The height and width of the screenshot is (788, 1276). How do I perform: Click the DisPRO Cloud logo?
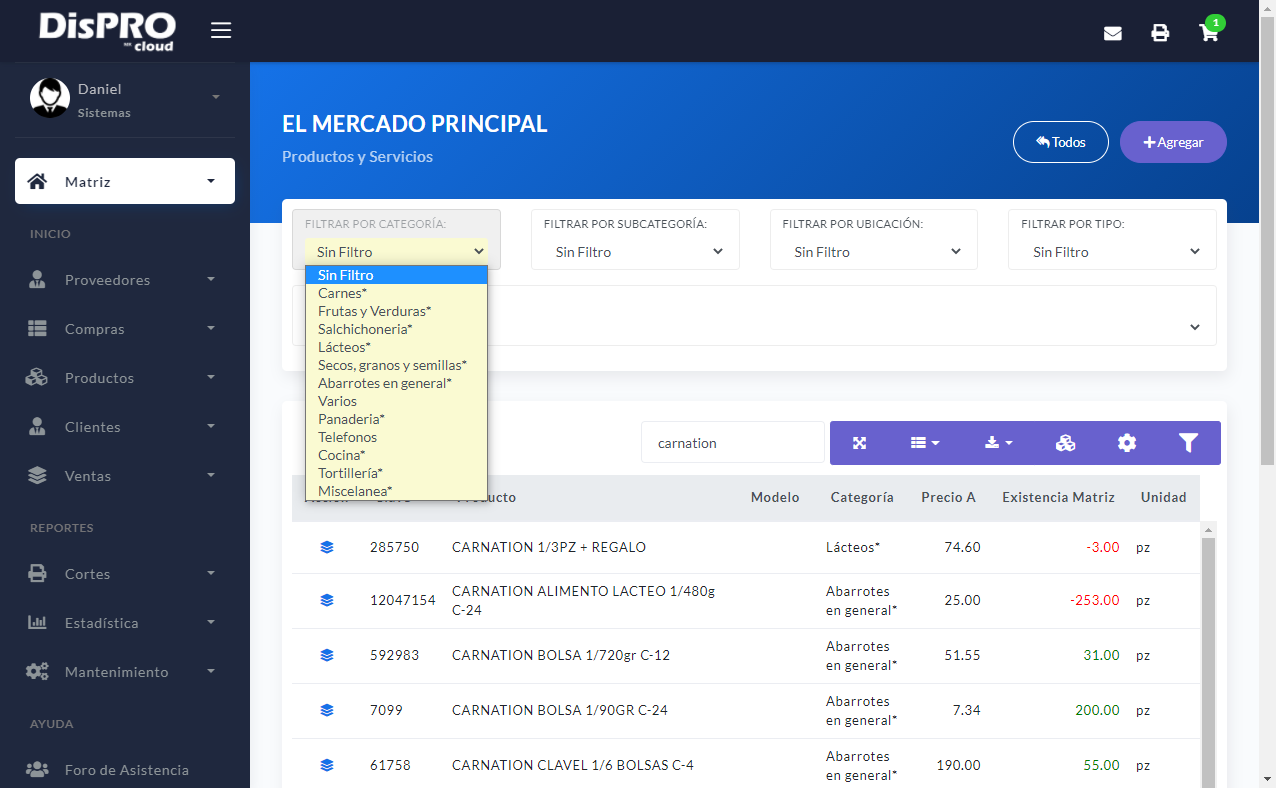[107, 30]
